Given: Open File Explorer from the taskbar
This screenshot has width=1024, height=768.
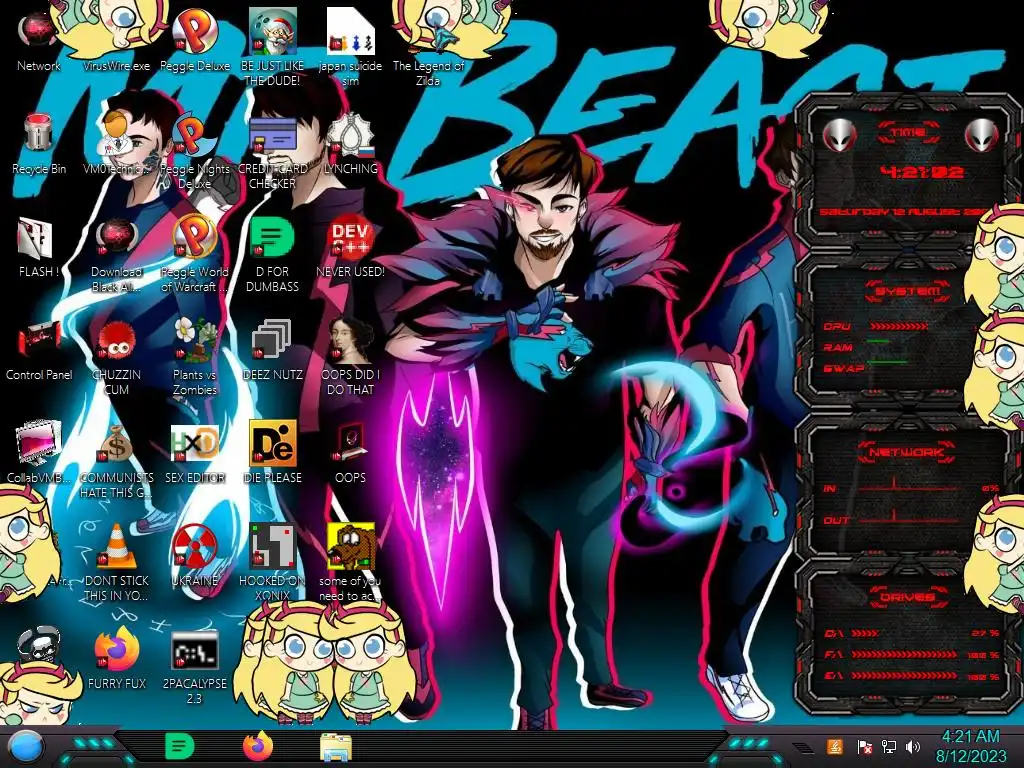Looking at the screenshot, I should tap(336, 747).
